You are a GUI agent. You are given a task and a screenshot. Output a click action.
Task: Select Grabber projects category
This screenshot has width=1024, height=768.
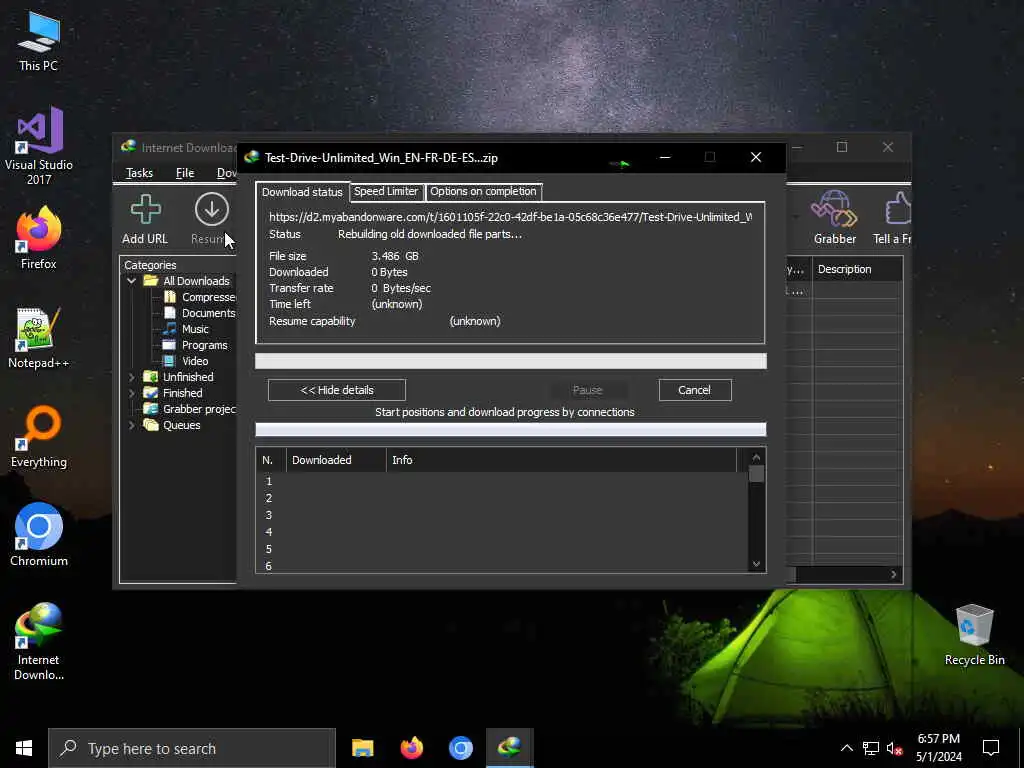click(x=189, y=409)
